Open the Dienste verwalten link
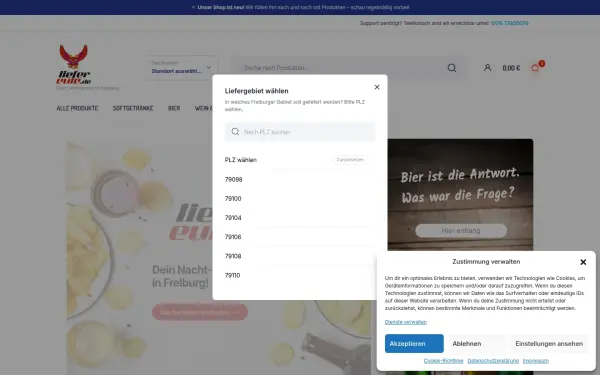600x375 pixels. coord(406,322)
